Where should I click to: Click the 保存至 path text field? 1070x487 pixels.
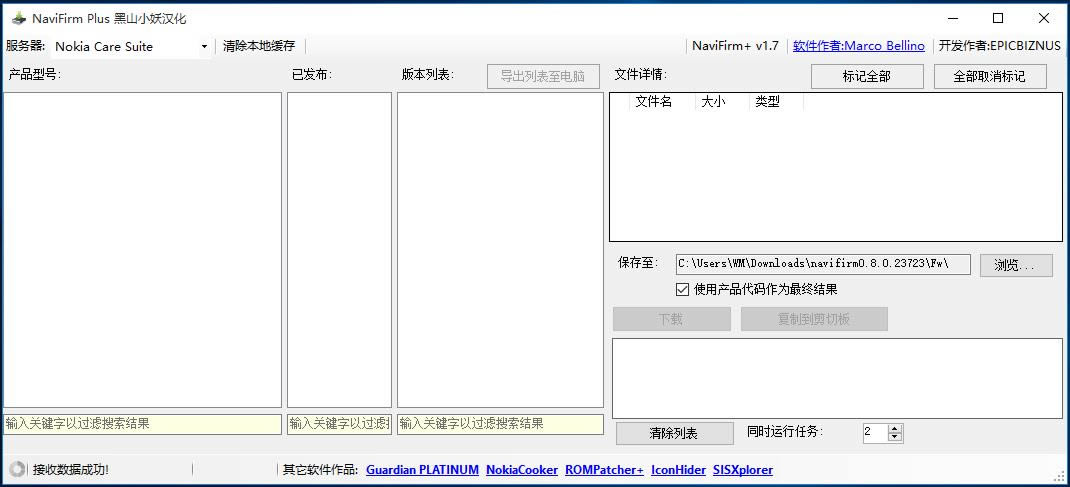pos(822,264)
